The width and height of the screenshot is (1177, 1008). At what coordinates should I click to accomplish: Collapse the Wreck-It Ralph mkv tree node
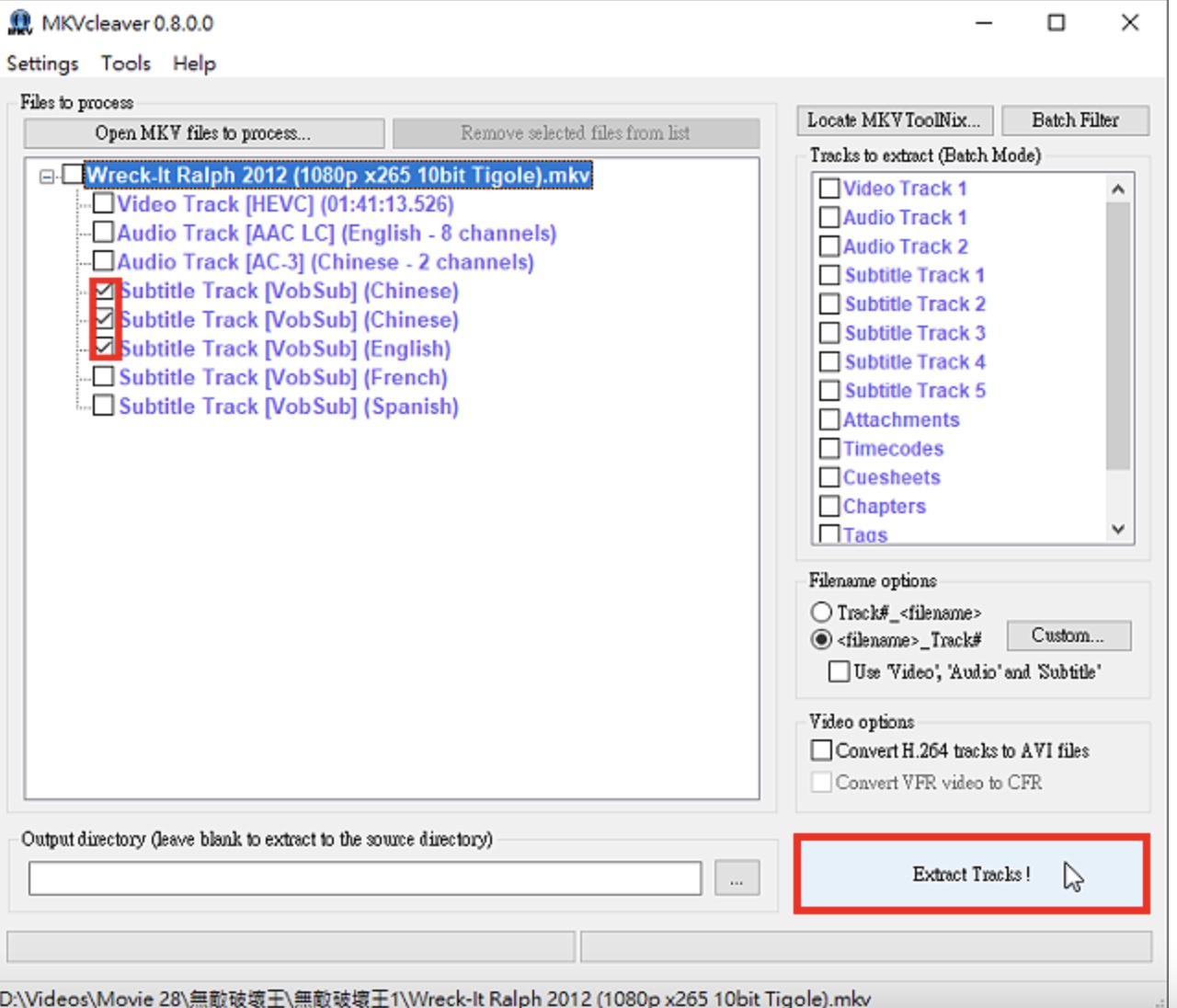click(x=47, y=176)
